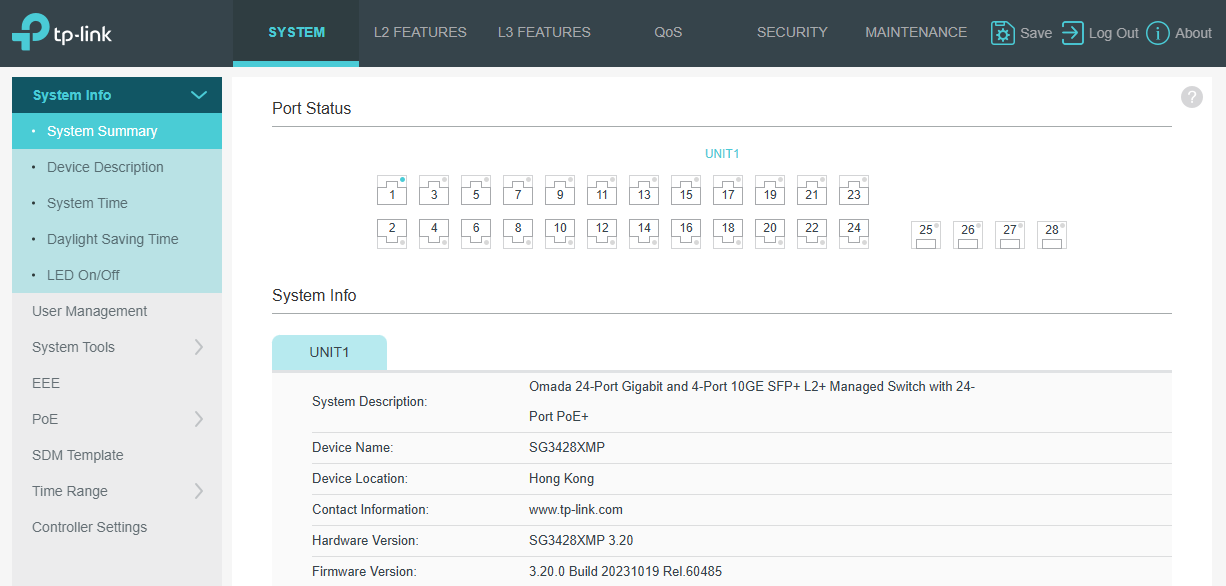Viewport: 1226px width, 586px height.
Task: Open EEE settings page
Action: click(x=117, y=383)
